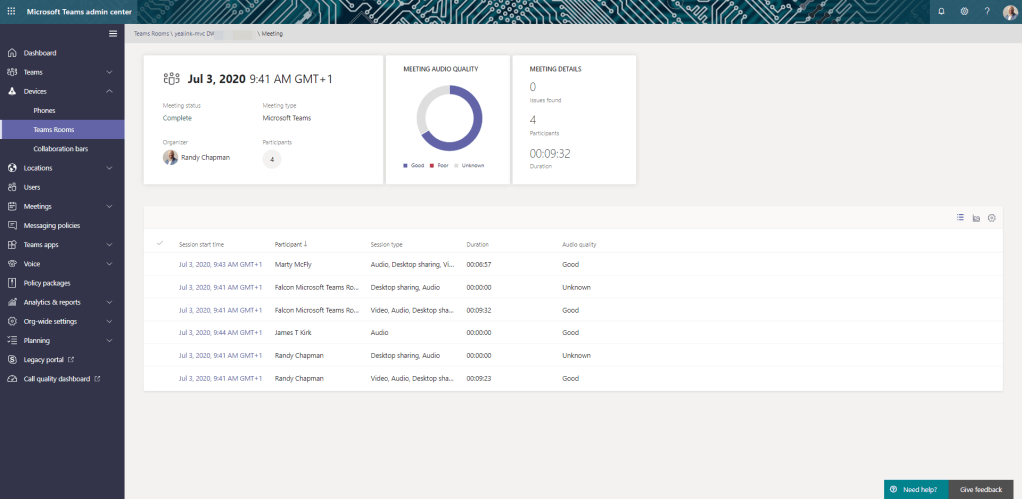Image resolution: width=1022 pixels, height=499 pixels.
Task: Click the Dashboard home icon
Action: click(x=12, y=53)
